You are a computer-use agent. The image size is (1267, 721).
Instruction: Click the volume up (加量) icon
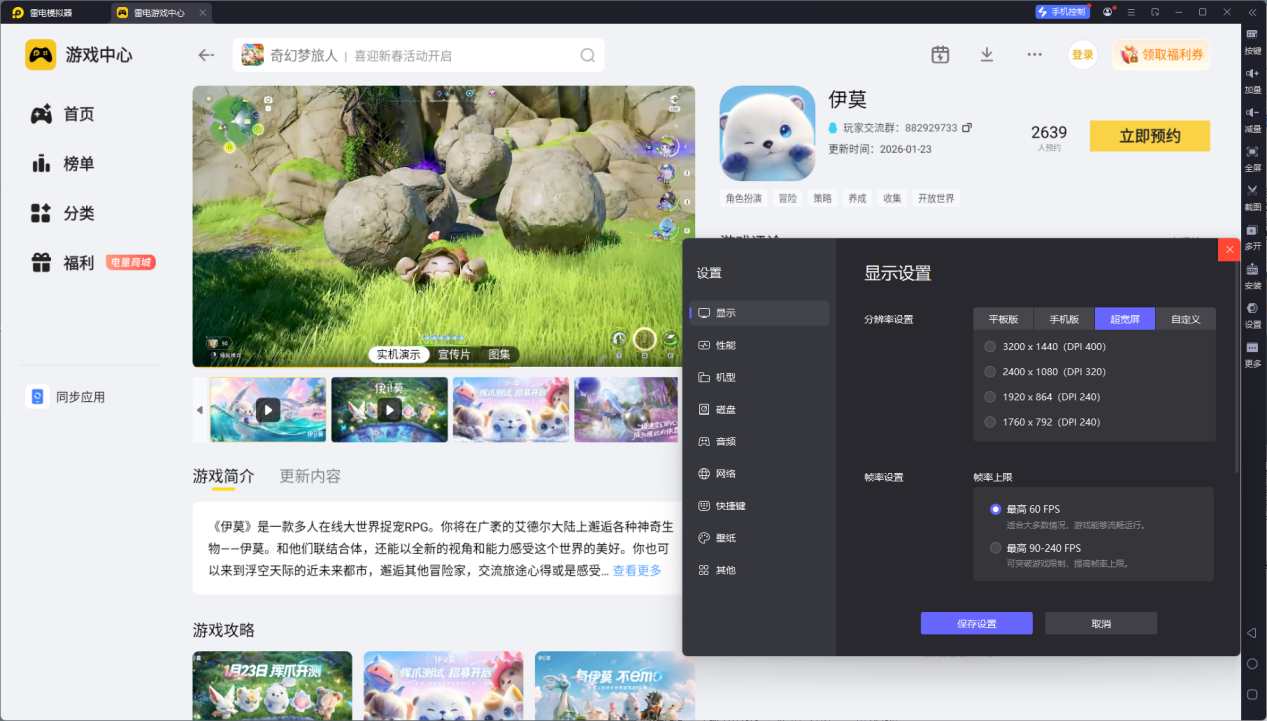1252,79
